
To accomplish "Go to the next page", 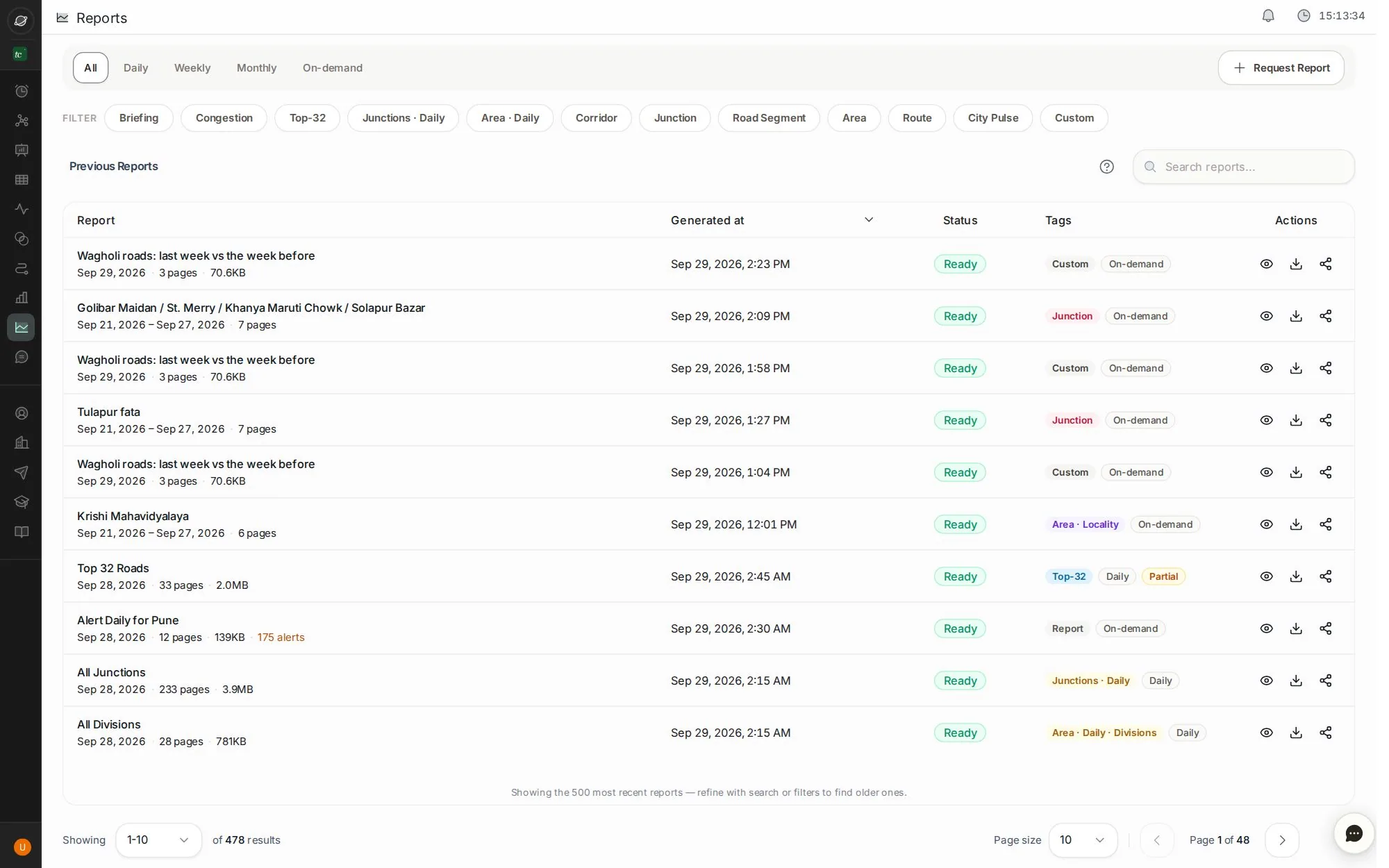I will point(1282,840).
